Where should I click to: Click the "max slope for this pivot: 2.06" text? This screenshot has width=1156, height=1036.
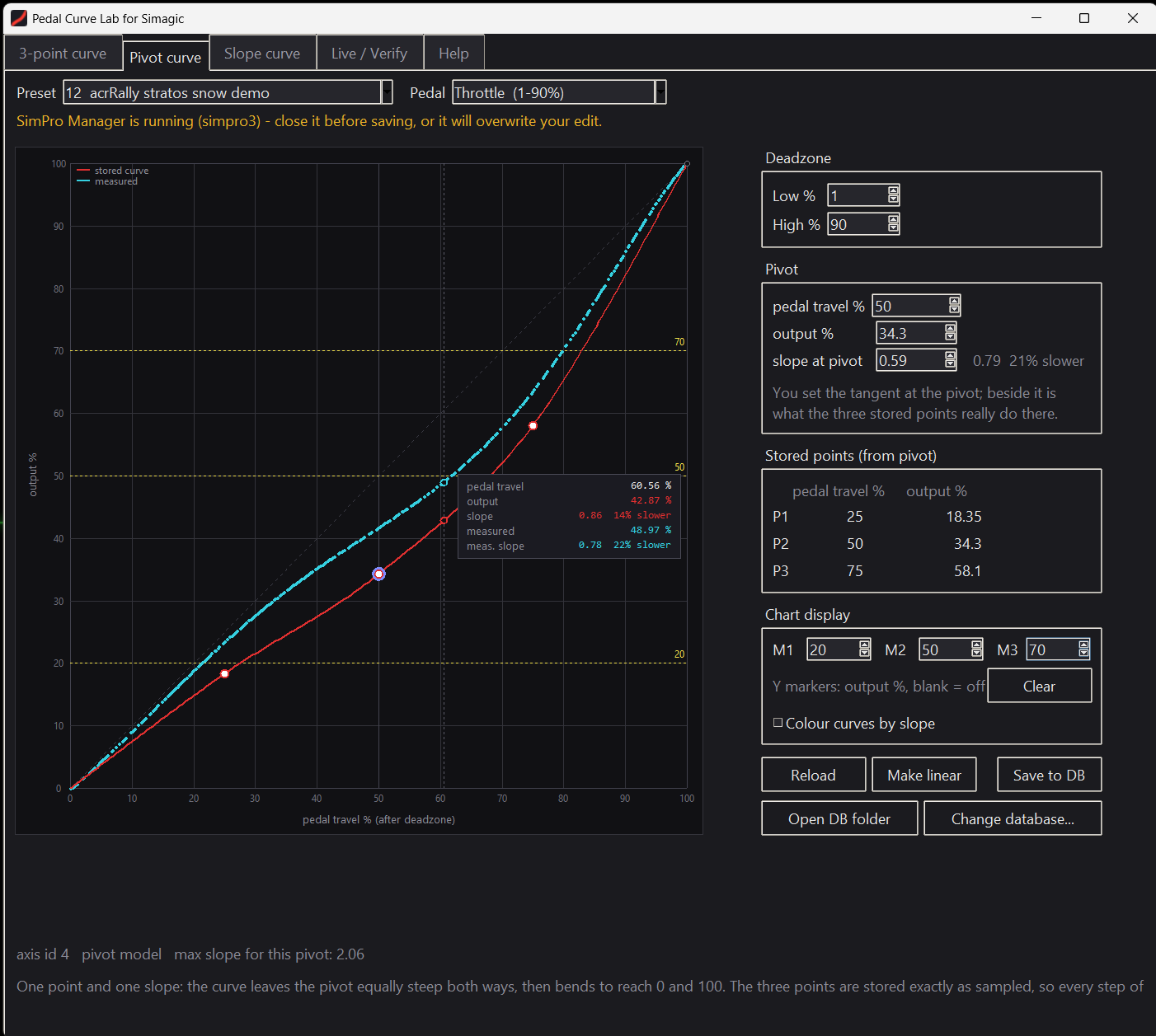[269, 954]
